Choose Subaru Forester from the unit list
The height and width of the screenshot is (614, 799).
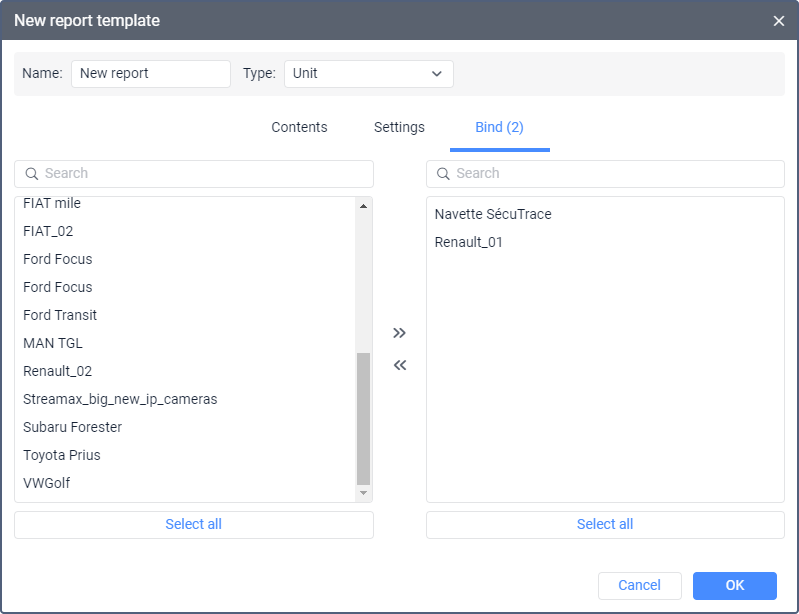[72, 427]
